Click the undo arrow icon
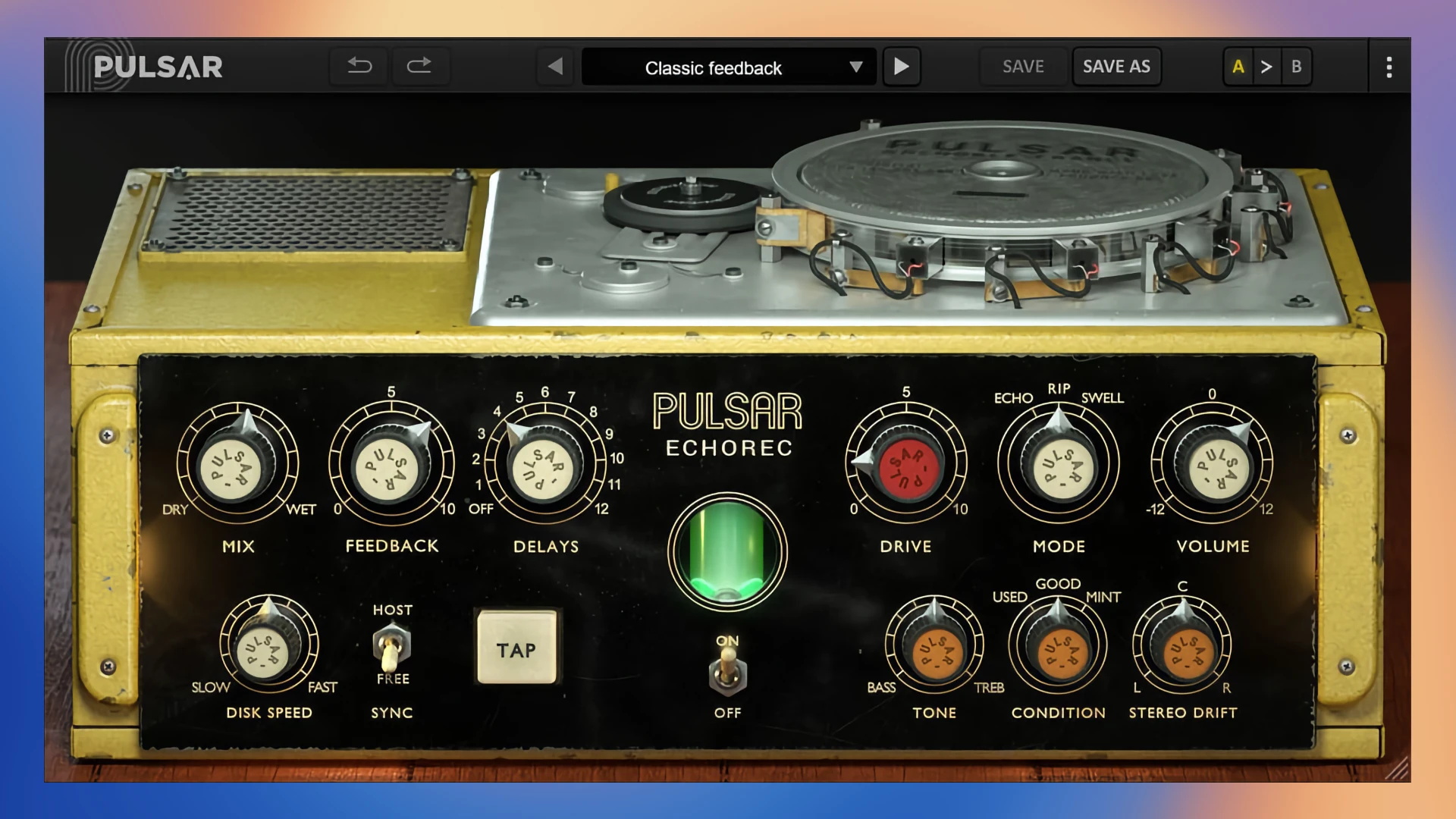 click(x=359, y=67)
